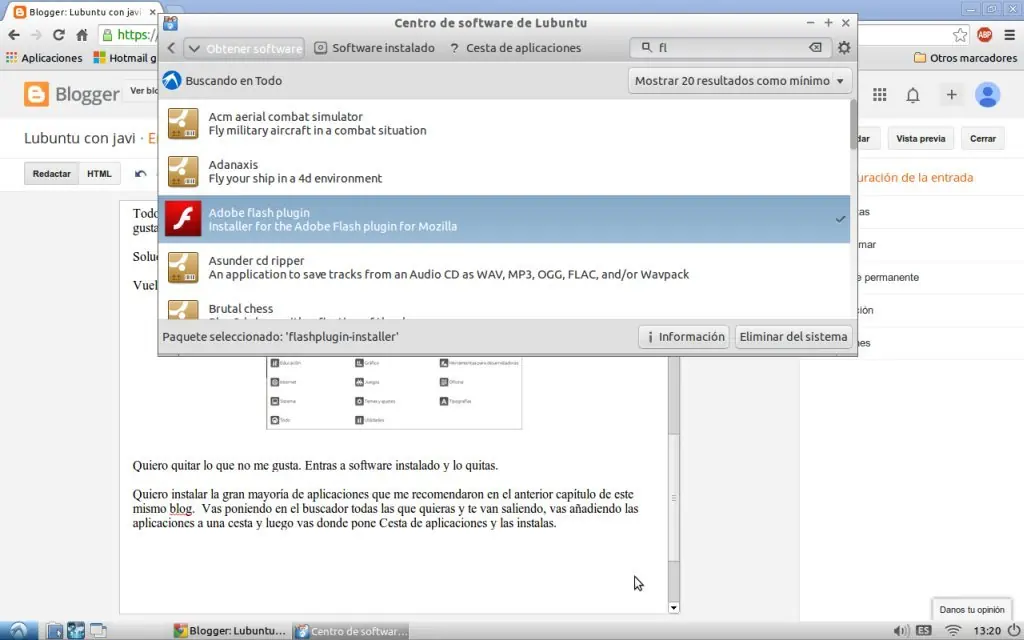Viewport: 1024px width, 640px height.
Task: Click Chrome reload button
Action: [x=59, y=35]
